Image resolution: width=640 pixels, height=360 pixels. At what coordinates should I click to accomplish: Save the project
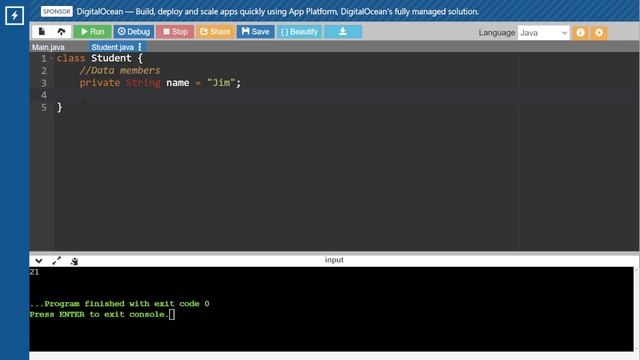point(256,32)
